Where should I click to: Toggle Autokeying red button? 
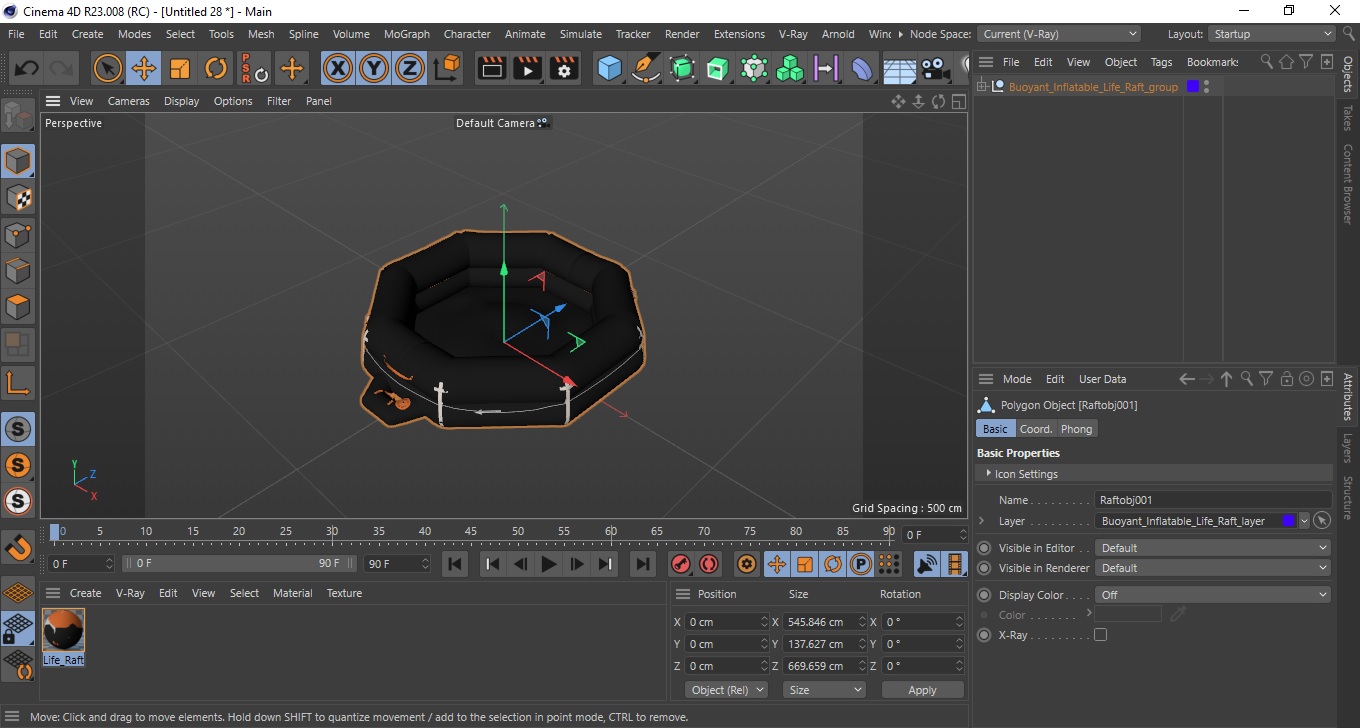[x=709, y=564]
